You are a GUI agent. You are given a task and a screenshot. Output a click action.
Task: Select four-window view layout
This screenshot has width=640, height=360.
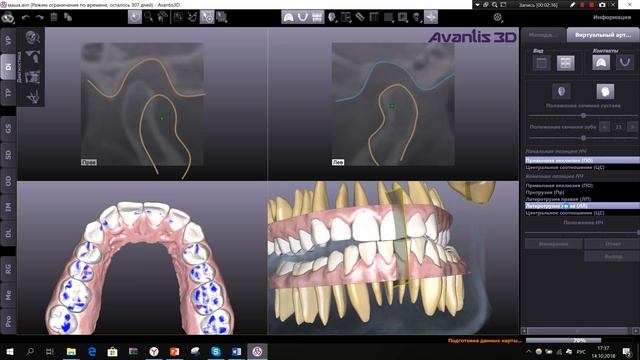click(565, 63)
